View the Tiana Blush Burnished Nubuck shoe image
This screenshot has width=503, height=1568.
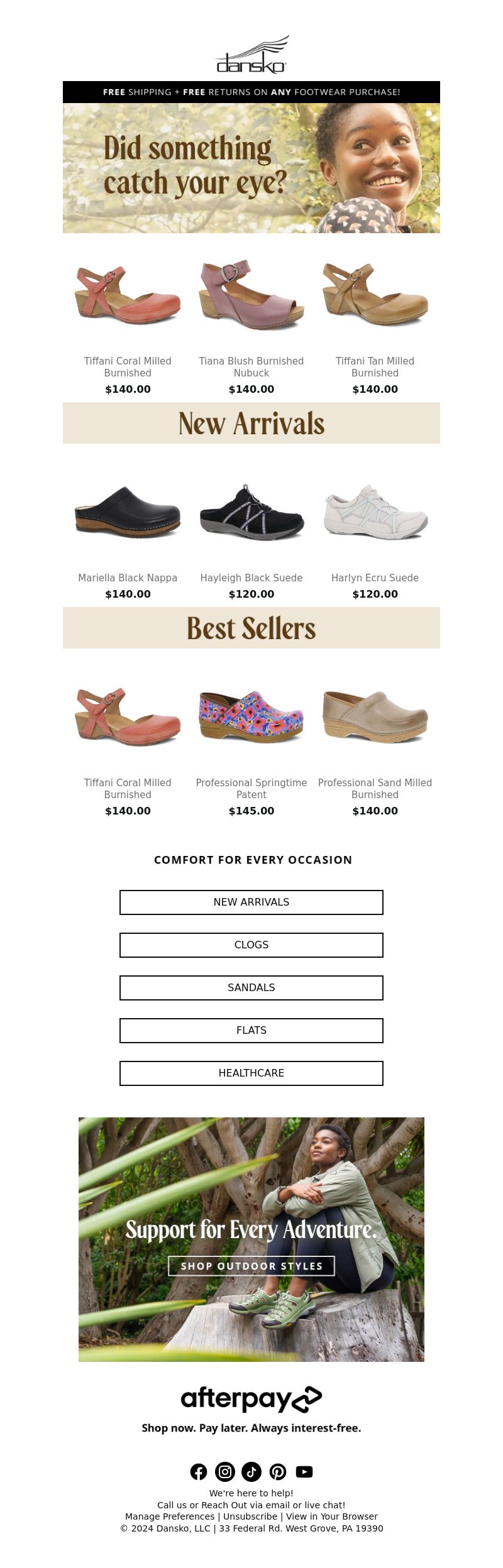click(x=251, y=294)
